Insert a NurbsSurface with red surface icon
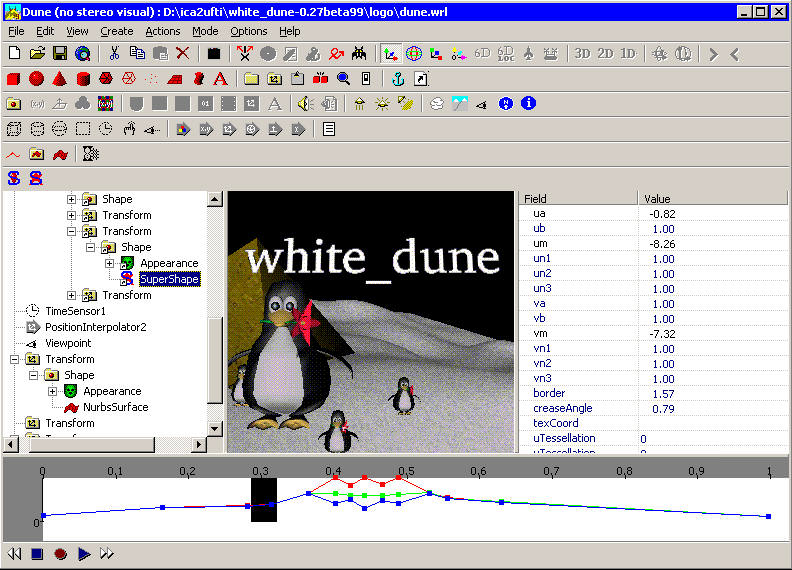This screenshot has width=792, height=570. 60,155
